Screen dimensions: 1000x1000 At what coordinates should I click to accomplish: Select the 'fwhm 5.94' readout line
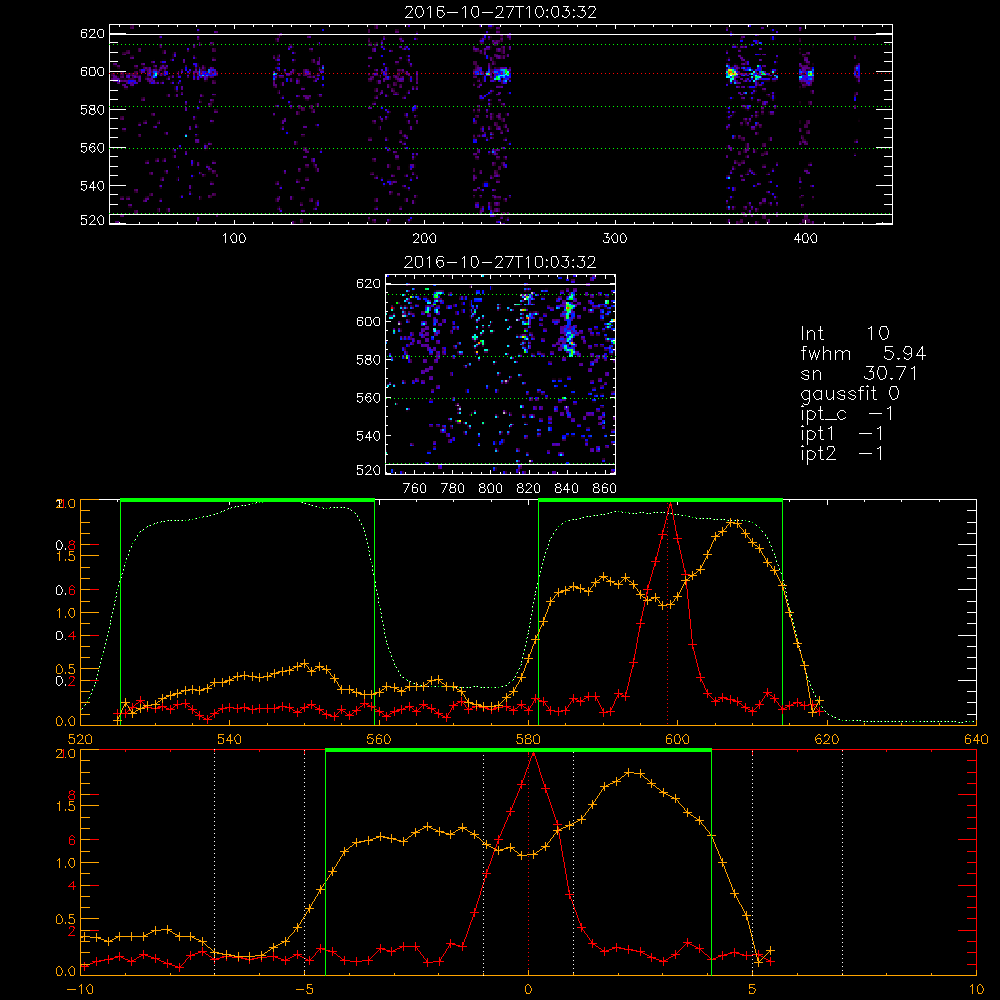click(x=863, y=353)
